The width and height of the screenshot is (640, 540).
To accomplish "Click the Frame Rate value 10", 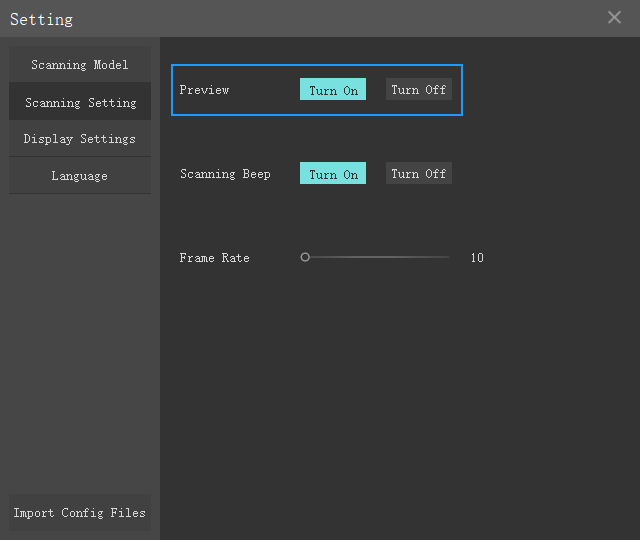I will [x=477, y=258].
